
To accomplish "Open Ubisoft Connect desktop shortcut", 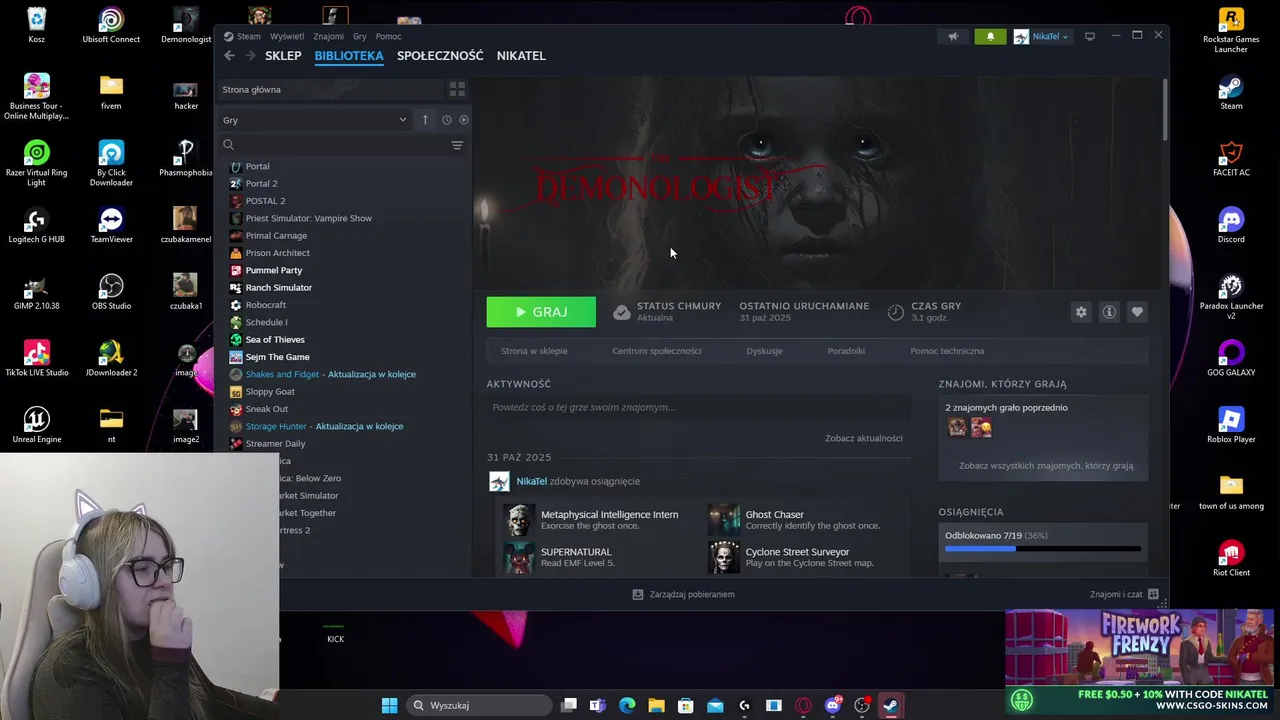I will [x=111, y=25].
